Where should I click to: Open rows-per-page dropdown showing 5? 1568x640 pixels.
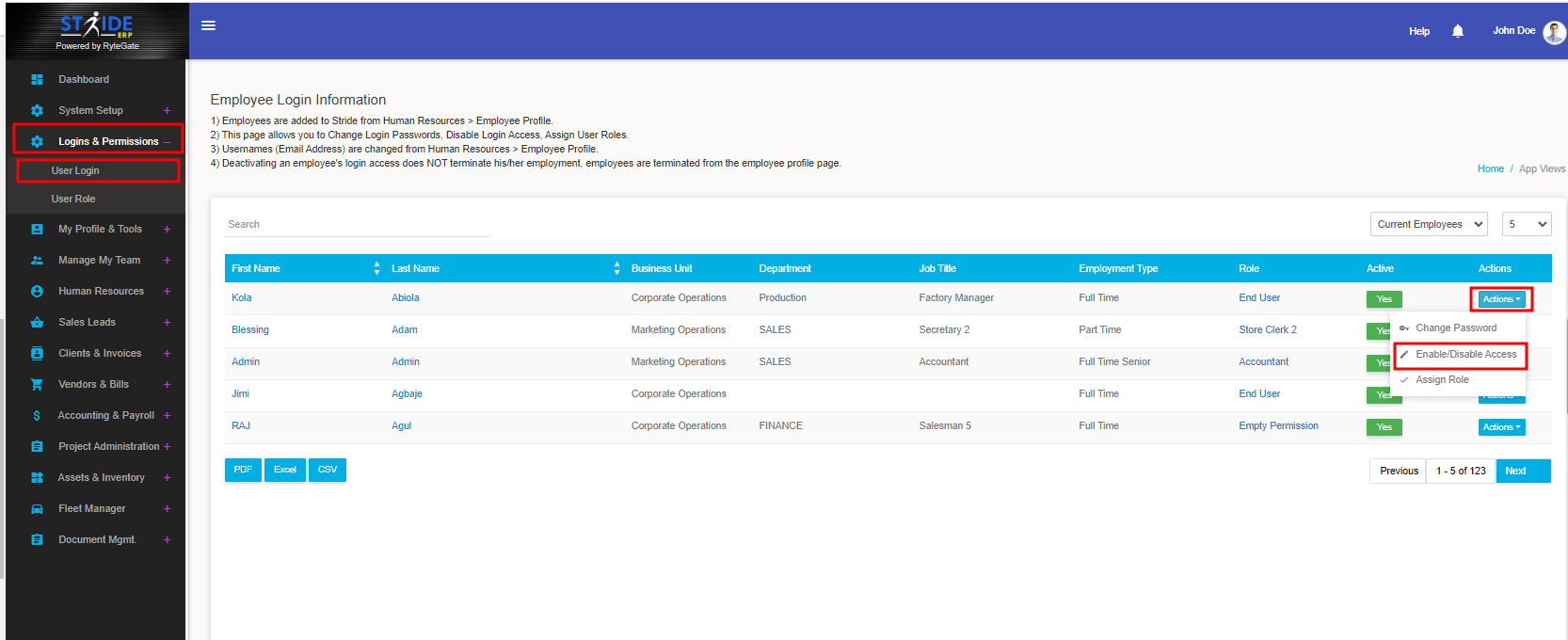click(1527, 224)
